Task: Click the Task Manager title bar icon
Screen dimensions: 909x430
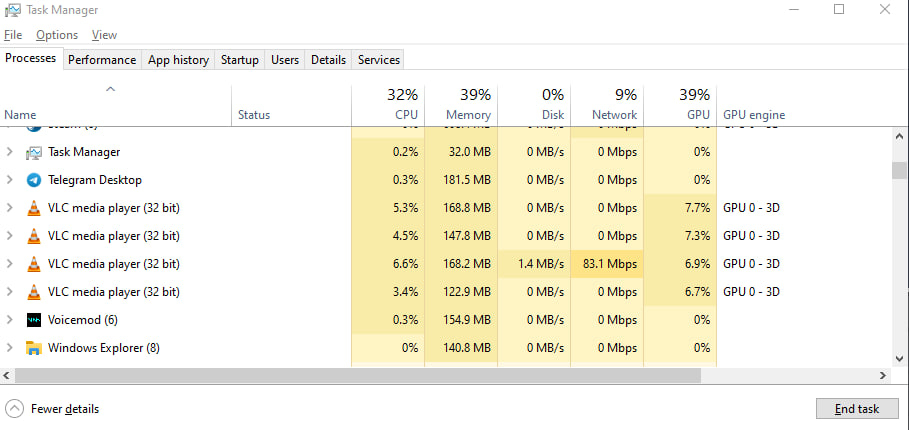Action: [12, 10]
